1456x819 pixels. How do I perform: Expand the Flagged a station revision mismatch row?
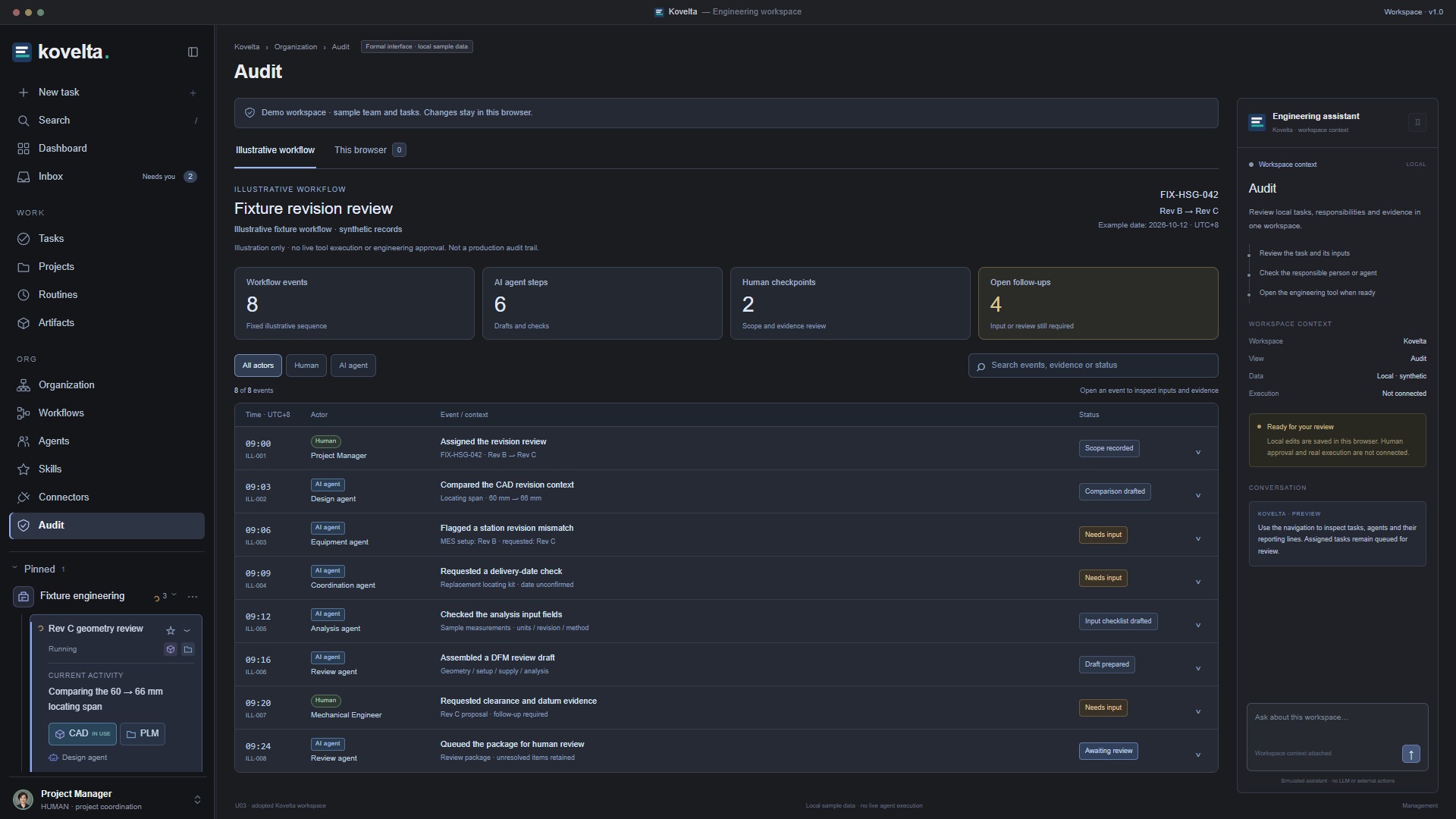1198,538
